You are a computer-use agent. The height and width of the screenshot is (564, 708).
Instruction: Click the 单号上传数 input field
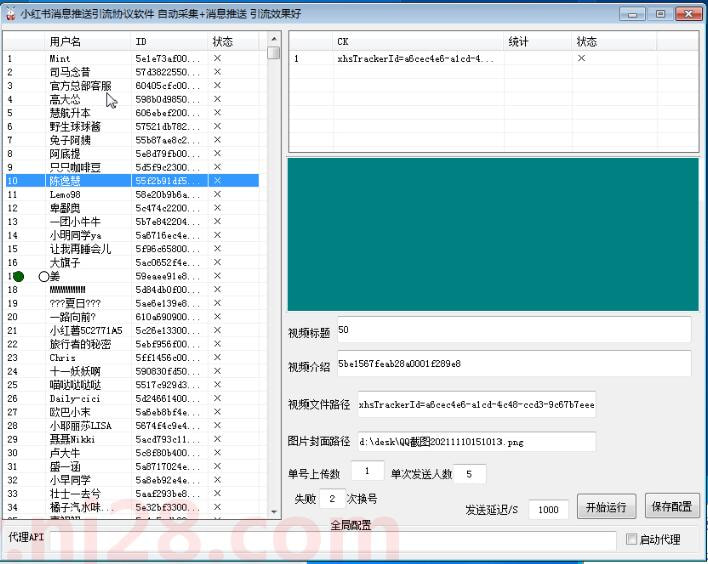(x=368, y=471)
